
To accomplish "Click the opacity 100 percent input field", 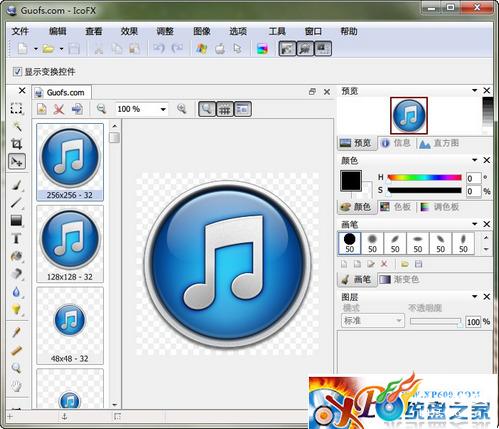I will click(x=473, y=322).
